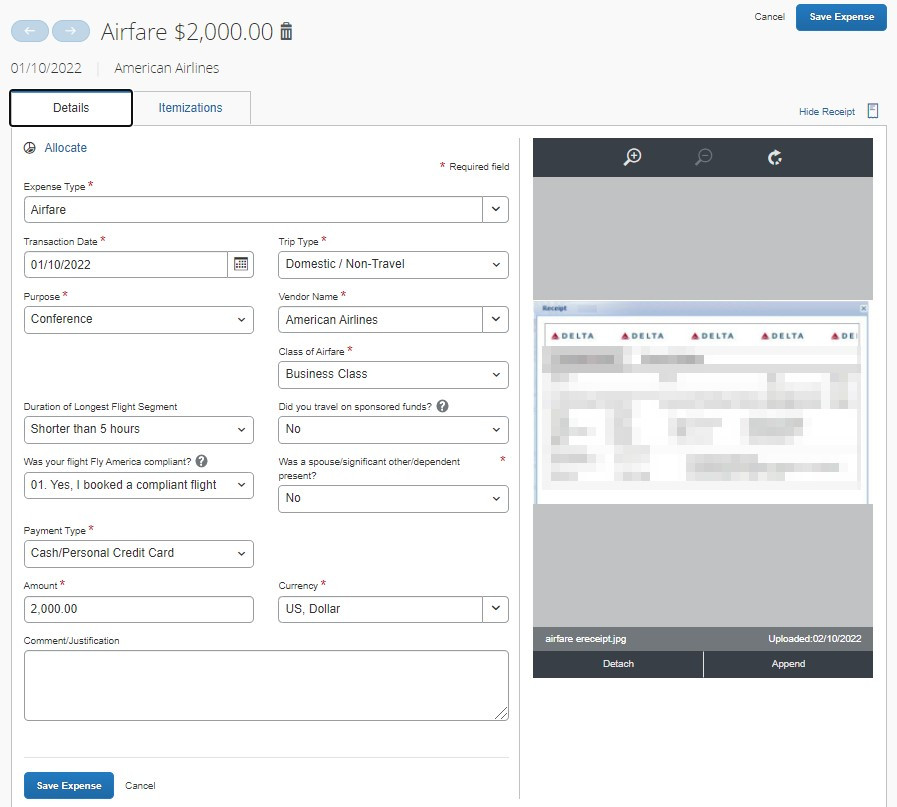Switch to the Itemizations tab

(190, 108)
